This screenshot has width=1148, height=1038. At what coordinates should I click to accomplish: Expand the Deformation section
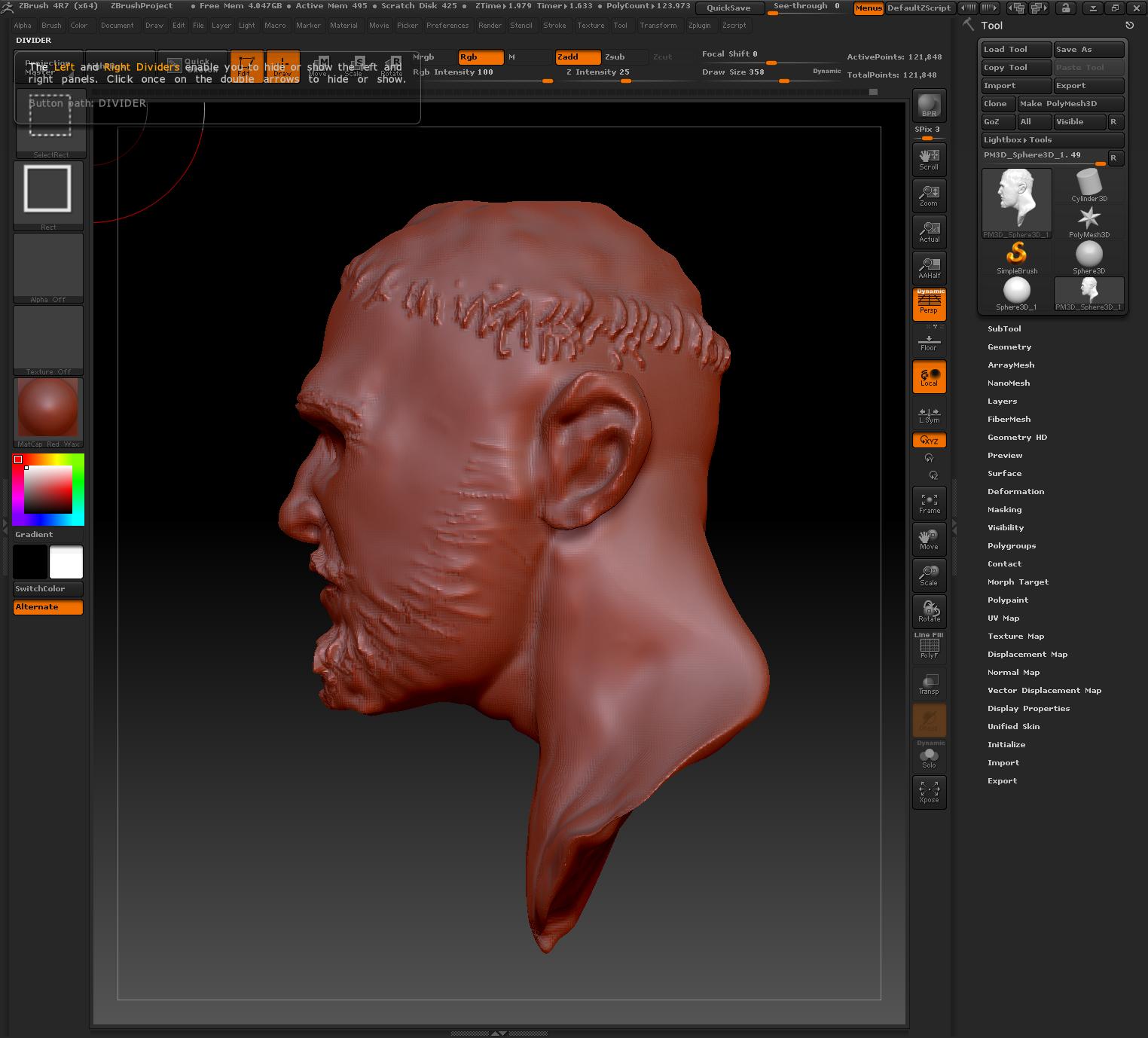(1015, 492)
